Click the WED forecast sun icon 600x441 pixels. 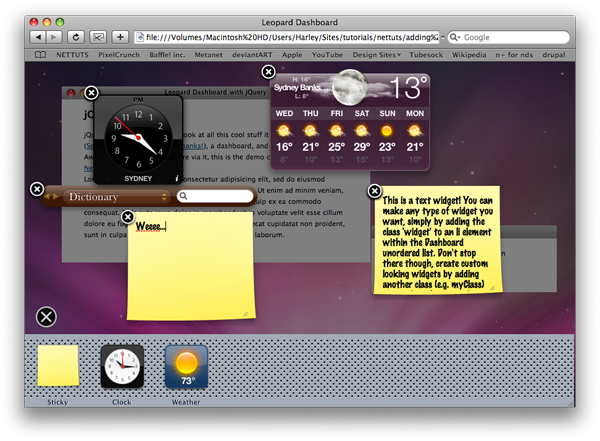click(x=284, y=131)
